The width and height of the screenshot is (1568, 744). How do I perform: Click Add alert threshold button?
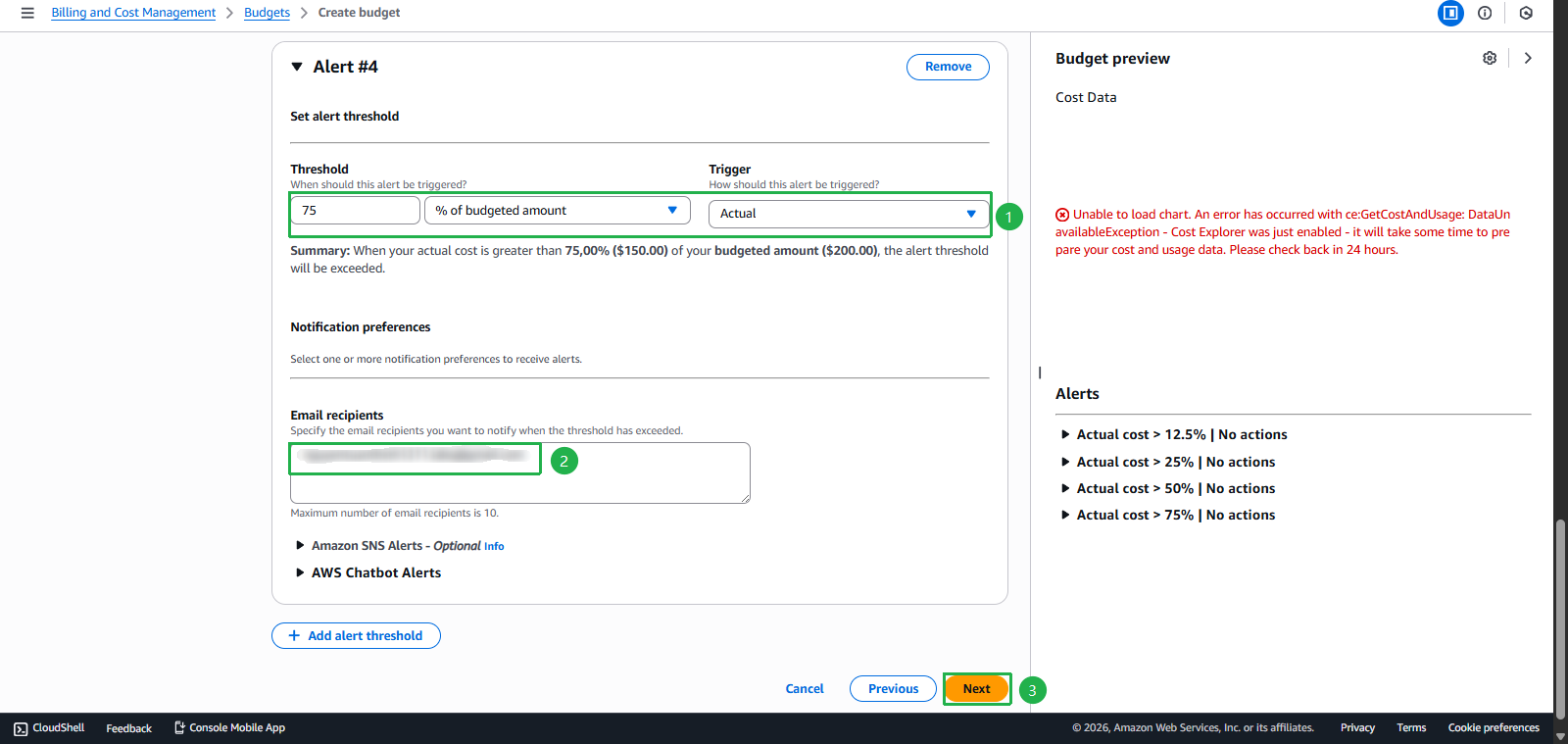pyautogui.click(x=356, y=636)
